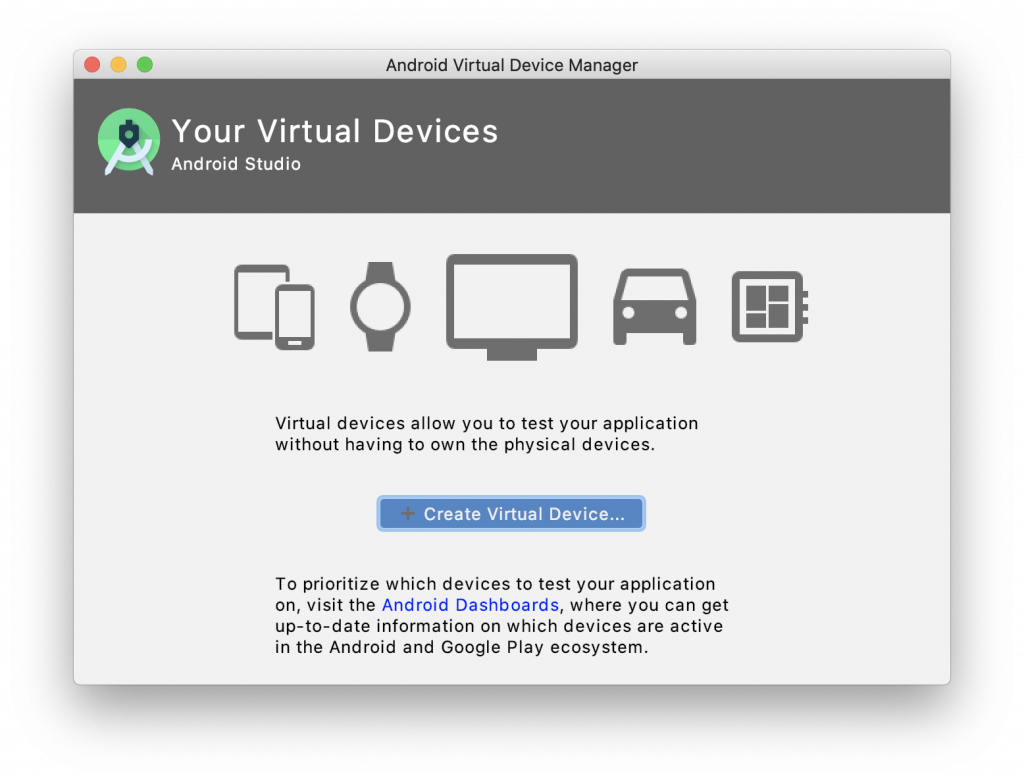
Task: Click the Create Virtual Device button
Action: pos(511,513)
